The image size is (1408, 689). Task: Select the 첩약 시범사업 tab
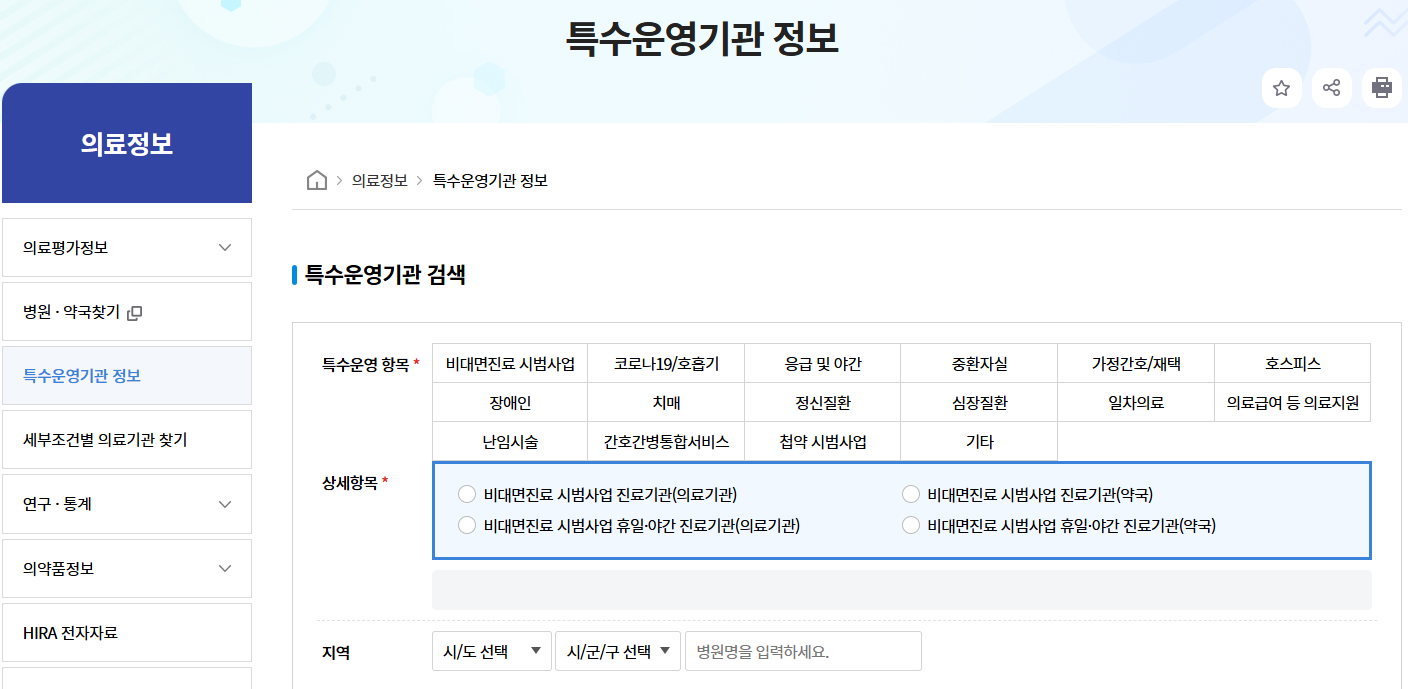823,442
